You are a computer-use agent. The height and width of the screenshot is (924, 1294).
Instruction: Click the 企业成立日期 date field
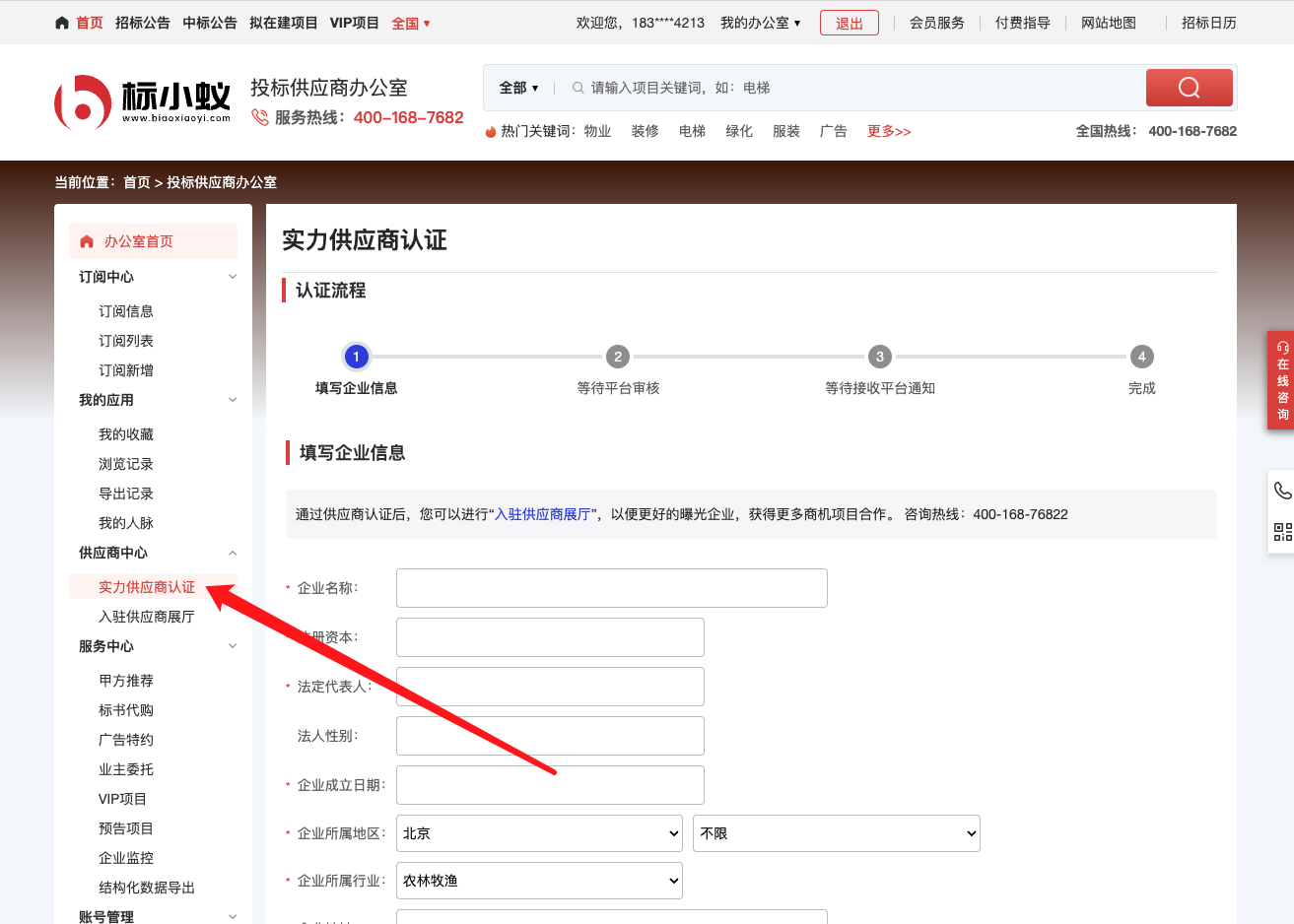(550, 785)
